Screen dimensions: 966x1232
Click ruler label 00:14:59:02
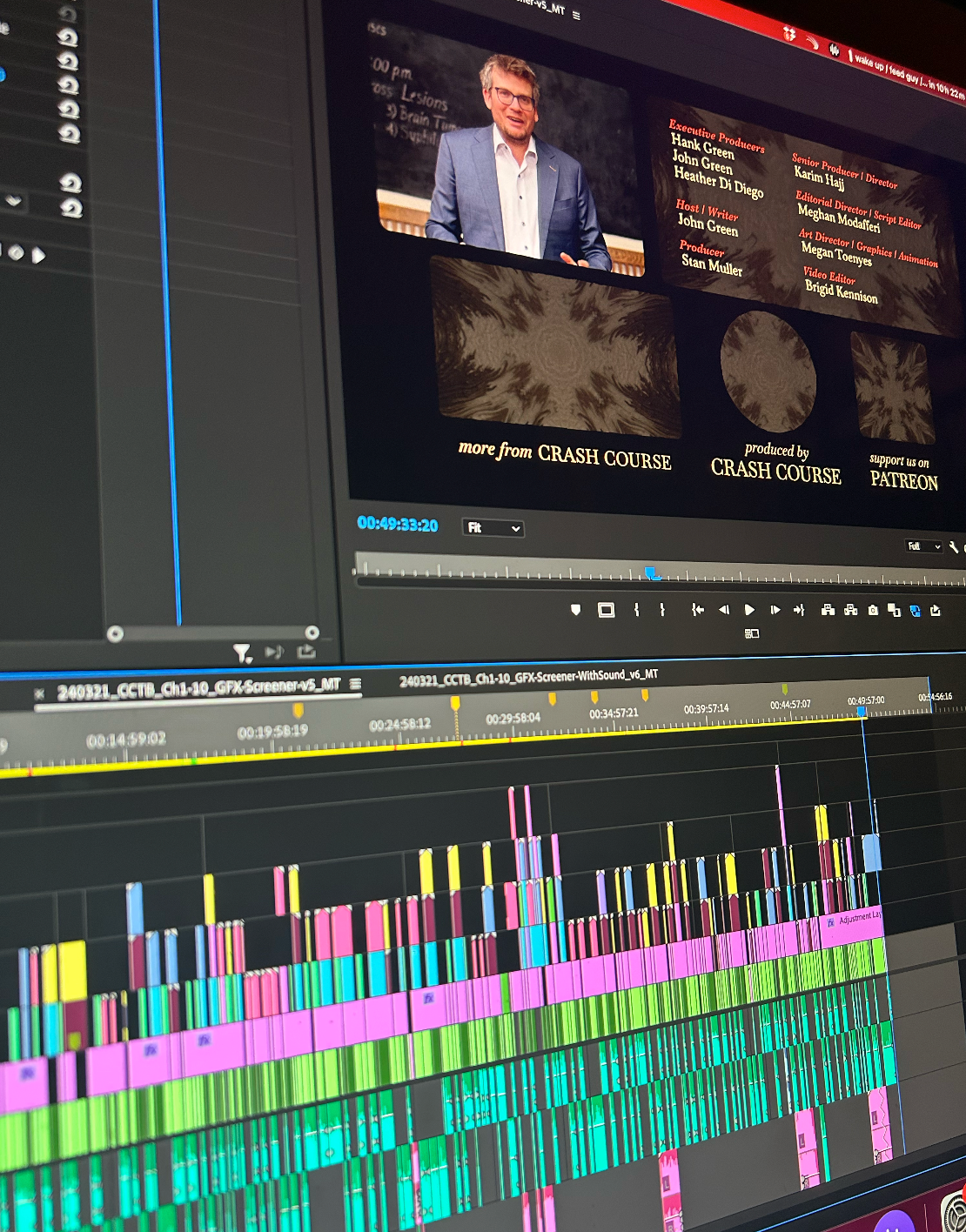126,740
